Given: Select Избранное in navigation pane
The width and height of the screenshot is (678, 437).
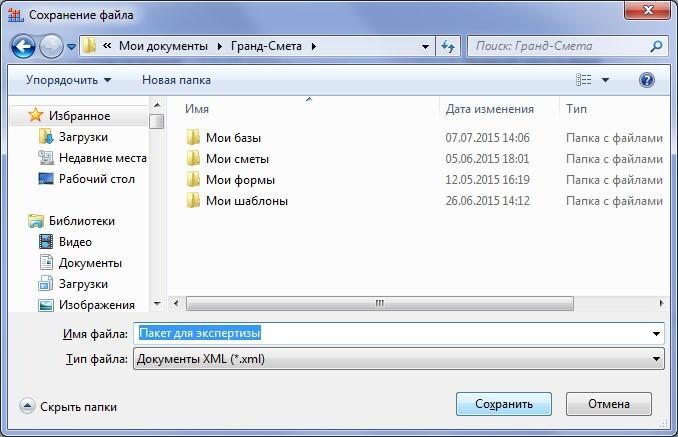Looking at the screenshot, I should point(80,116).
